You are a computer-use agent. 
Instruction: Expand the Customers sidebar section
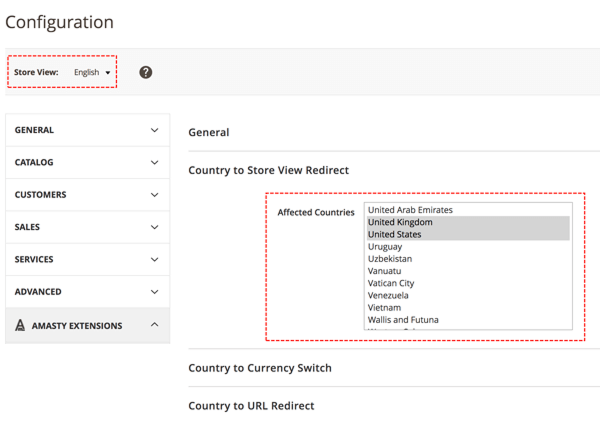click(x=87, y=195)
